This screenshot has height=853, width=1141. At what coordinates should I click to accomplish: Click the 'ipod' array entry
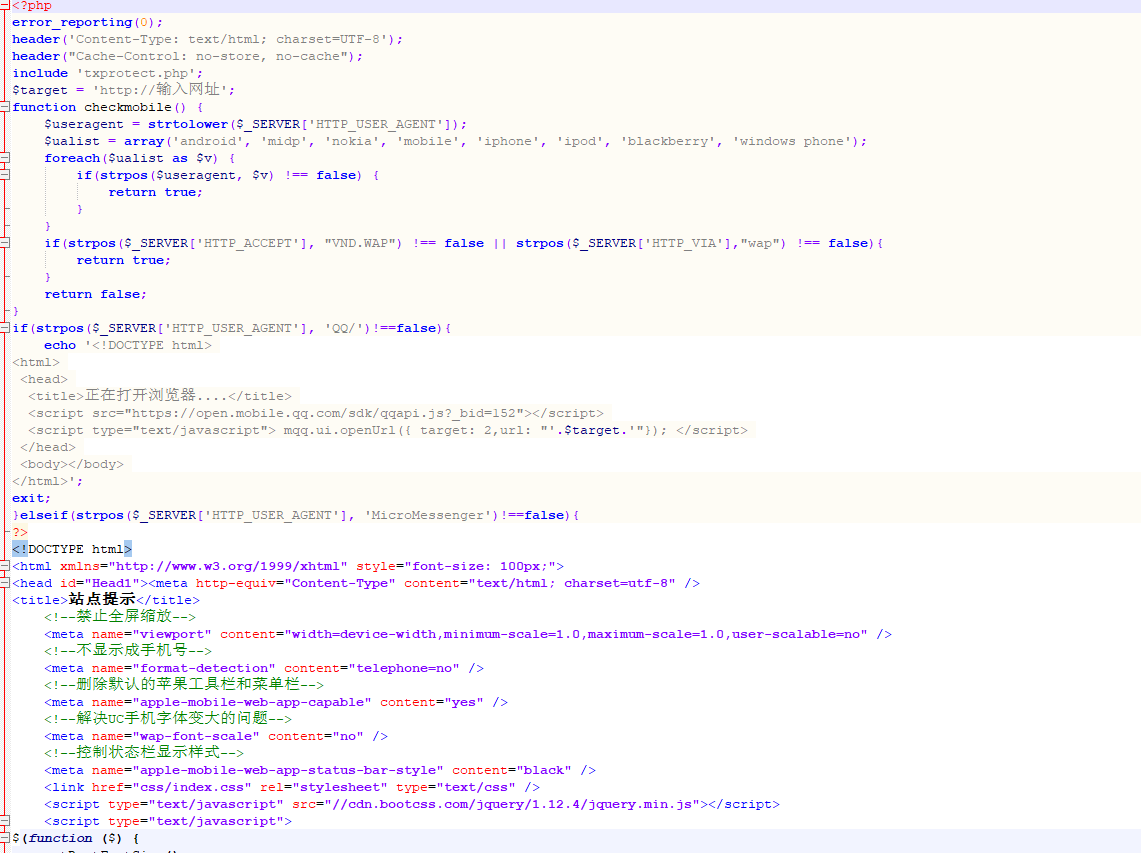(580, 141)
